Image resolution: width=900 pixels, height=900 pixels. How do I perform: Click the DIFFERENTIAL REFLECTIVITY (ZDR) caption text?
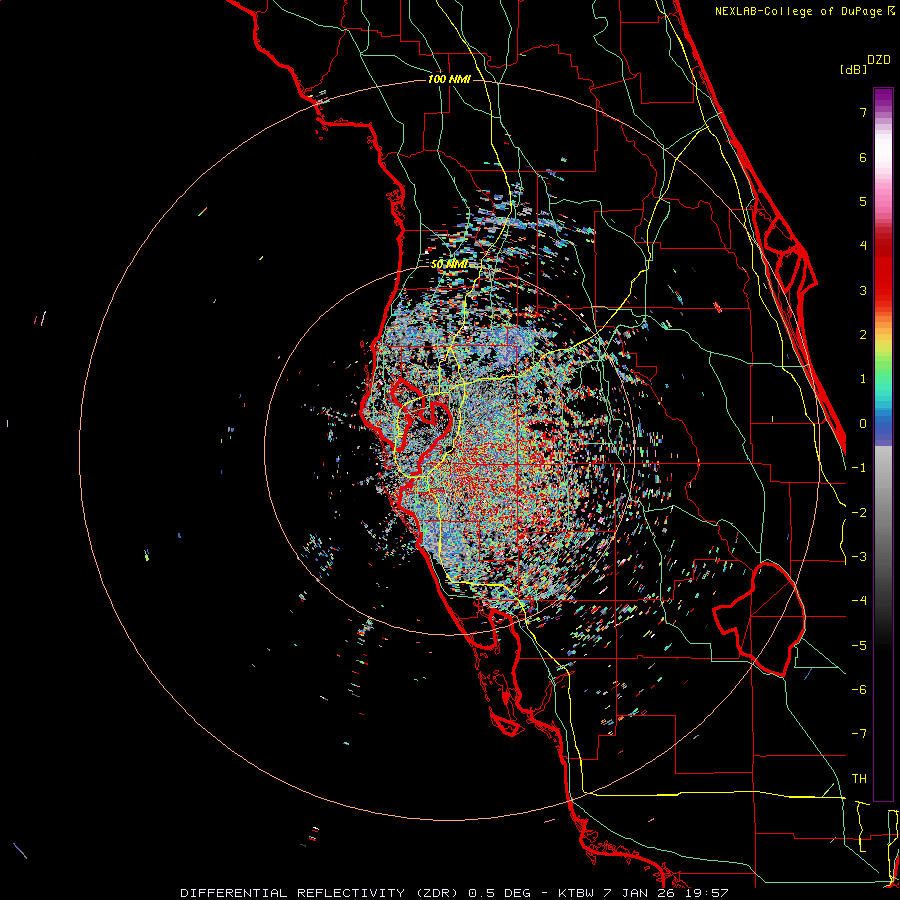coord(319,893)
